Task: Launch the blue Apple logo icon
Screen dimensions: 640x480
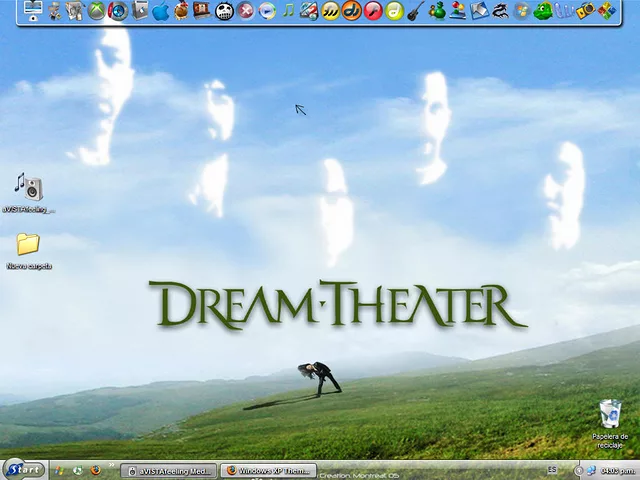Action: coord(161,11)
